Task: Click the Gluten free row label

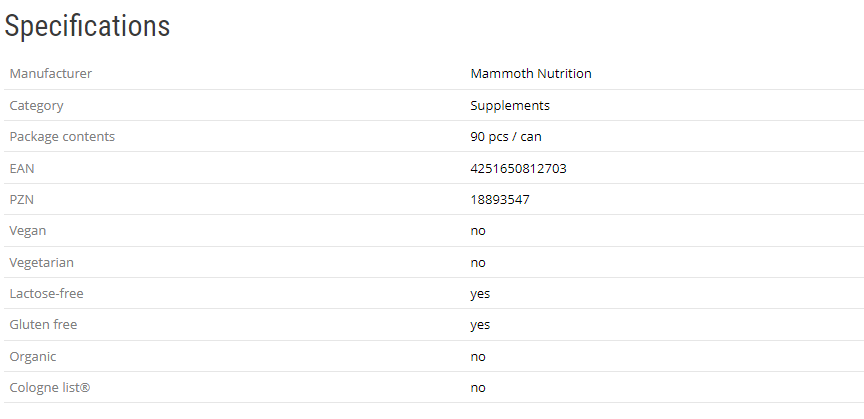Action: tap(43, 325)
